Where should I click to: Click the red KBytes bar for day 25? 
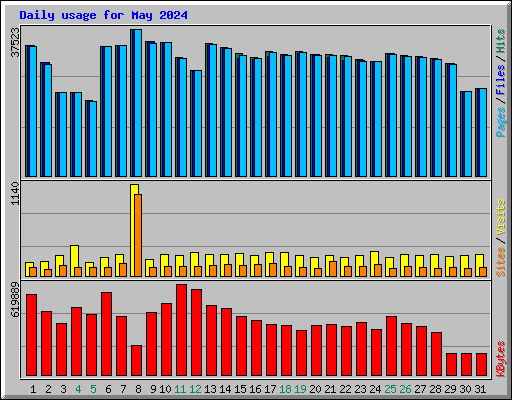pyautogui.click(x=391, y=346)
